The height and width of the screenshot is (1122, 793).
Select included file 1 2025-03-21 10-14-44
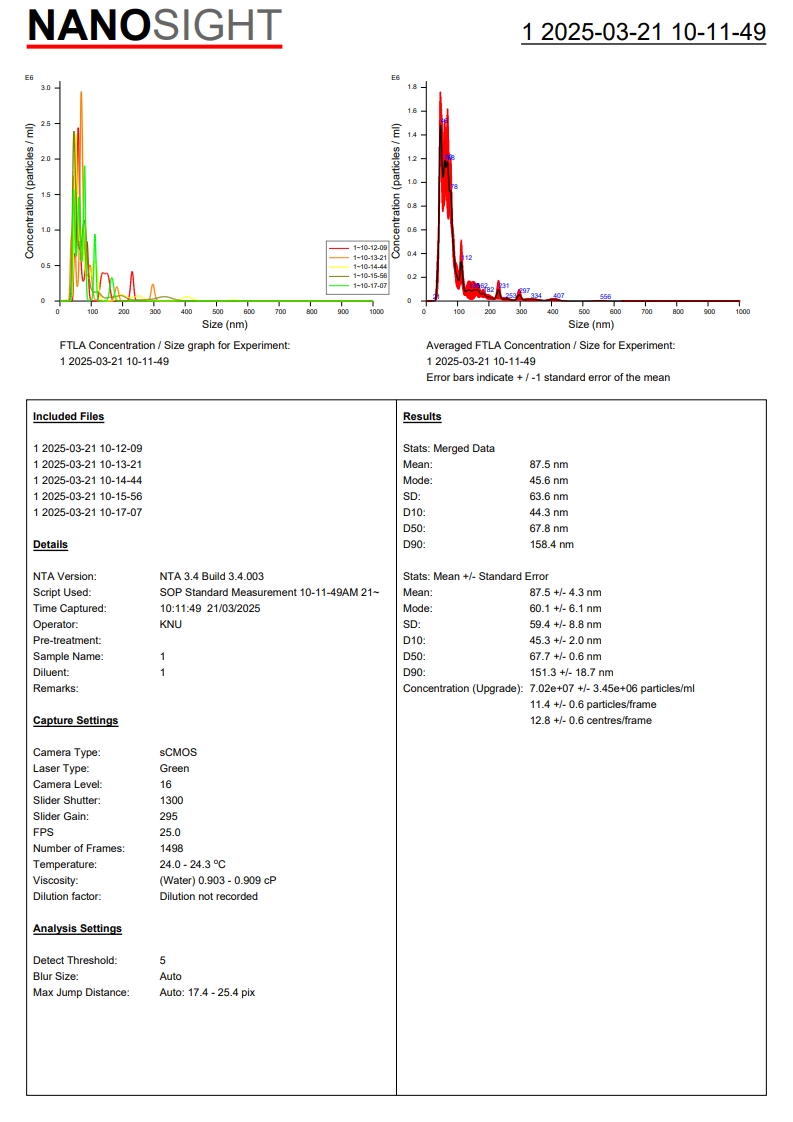pyautogui.click(x=87, y=481)
